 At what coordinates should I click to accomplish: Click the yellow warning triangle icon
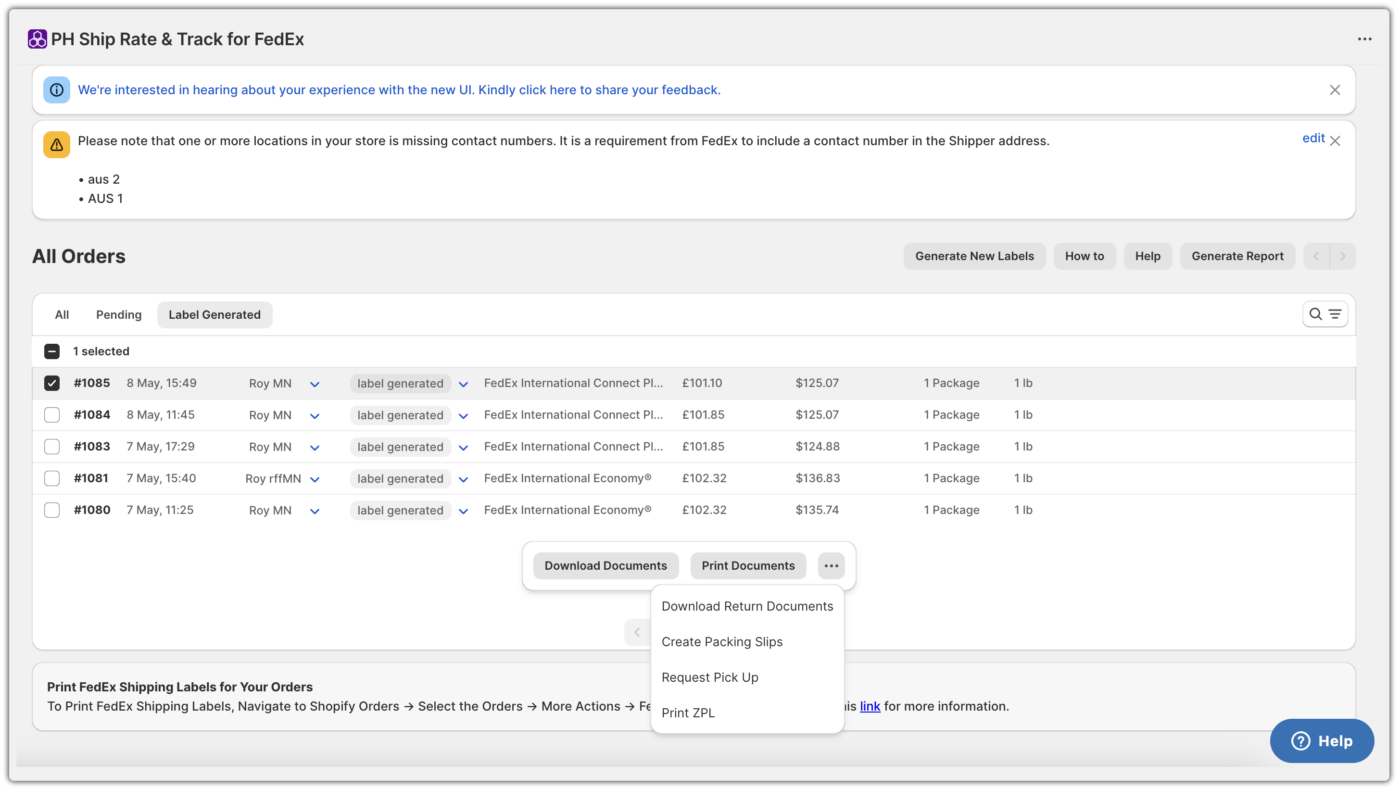(57, 145)
